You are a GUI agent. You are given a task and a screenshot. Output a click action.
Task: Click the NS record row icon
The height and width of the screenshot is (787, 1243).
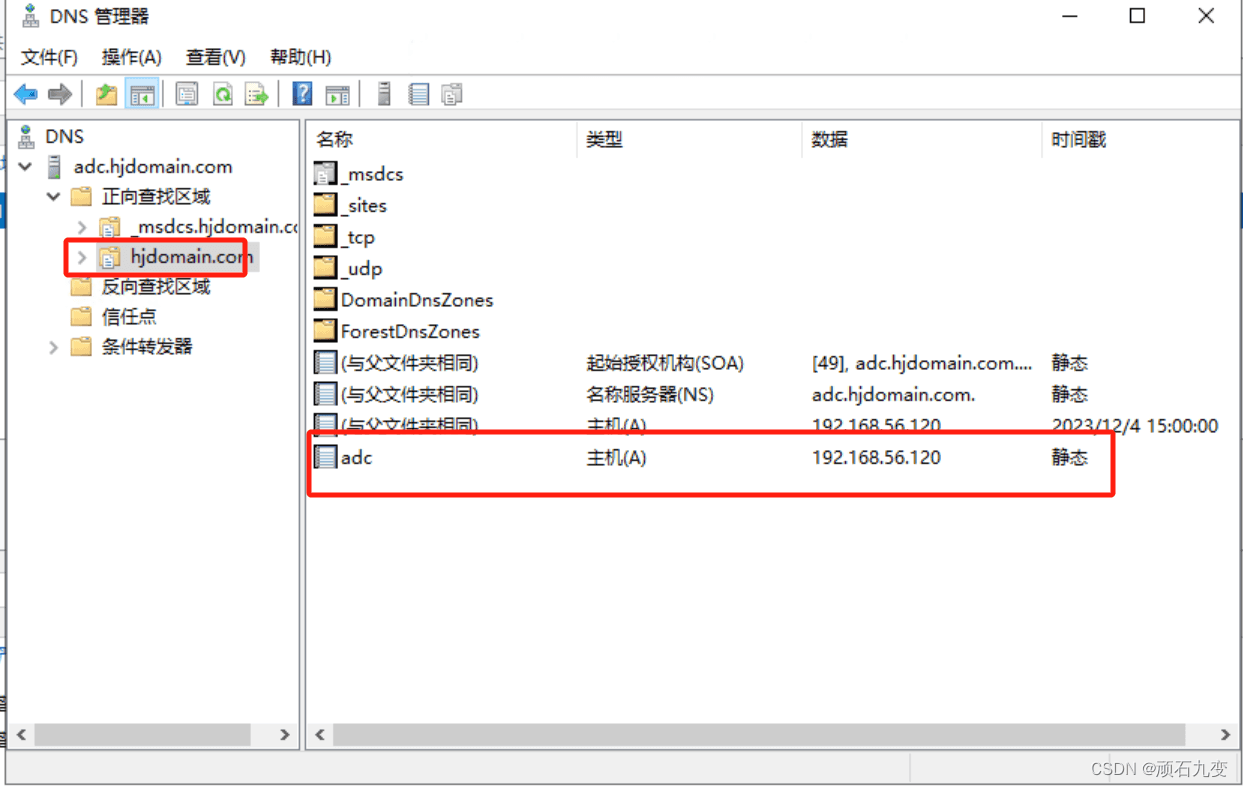tap(325, 394)
